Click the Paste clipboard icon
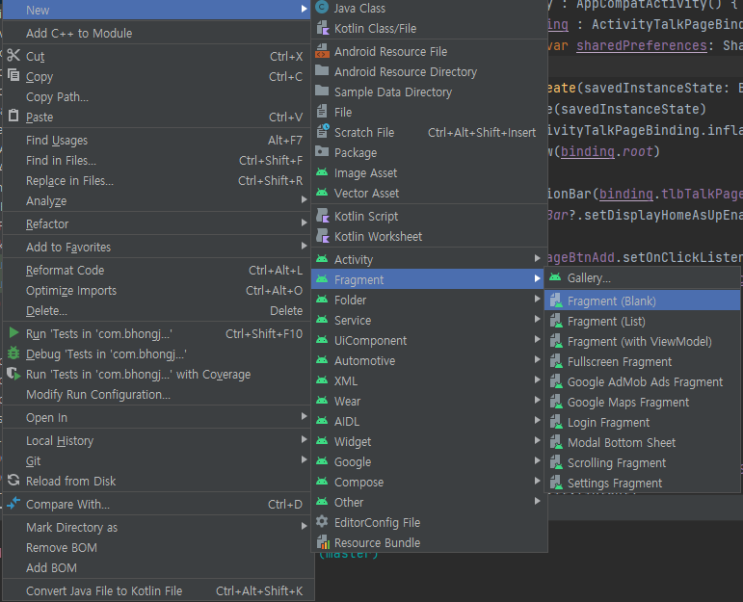This screenshot has height=602, width=743. click(x=13, y=116)
